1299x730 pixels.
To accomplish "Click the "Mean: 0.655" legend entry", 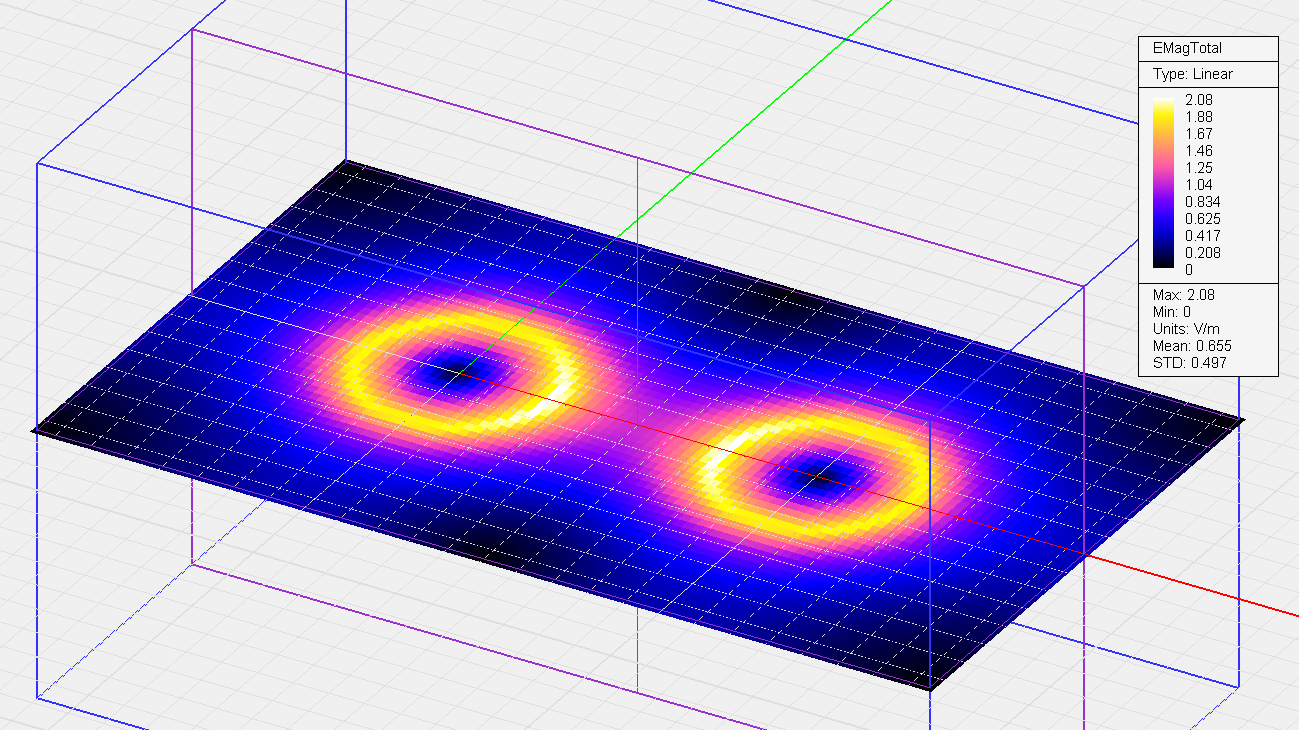I will click(1189, 346).
